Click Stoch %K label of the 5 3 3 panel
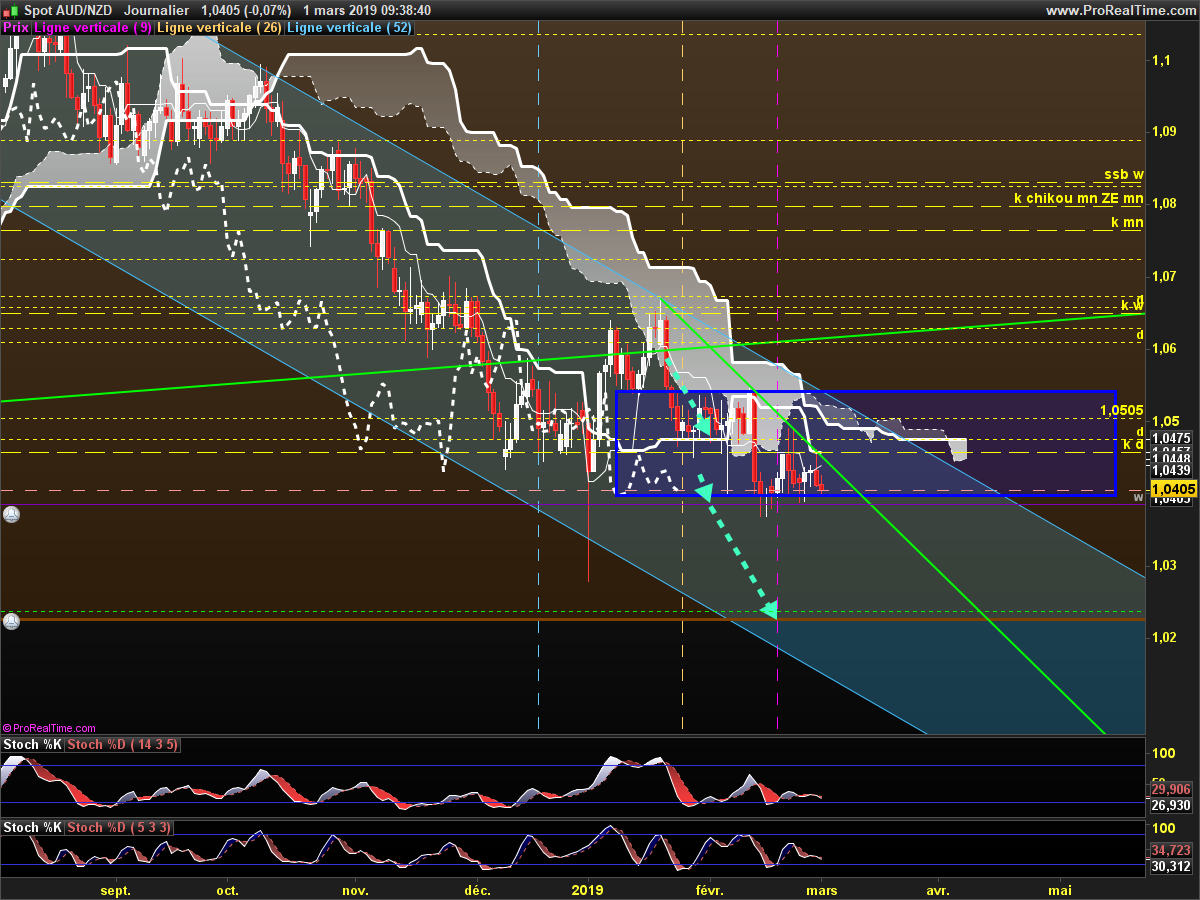The image size is (1200, 900). (31, 827)
